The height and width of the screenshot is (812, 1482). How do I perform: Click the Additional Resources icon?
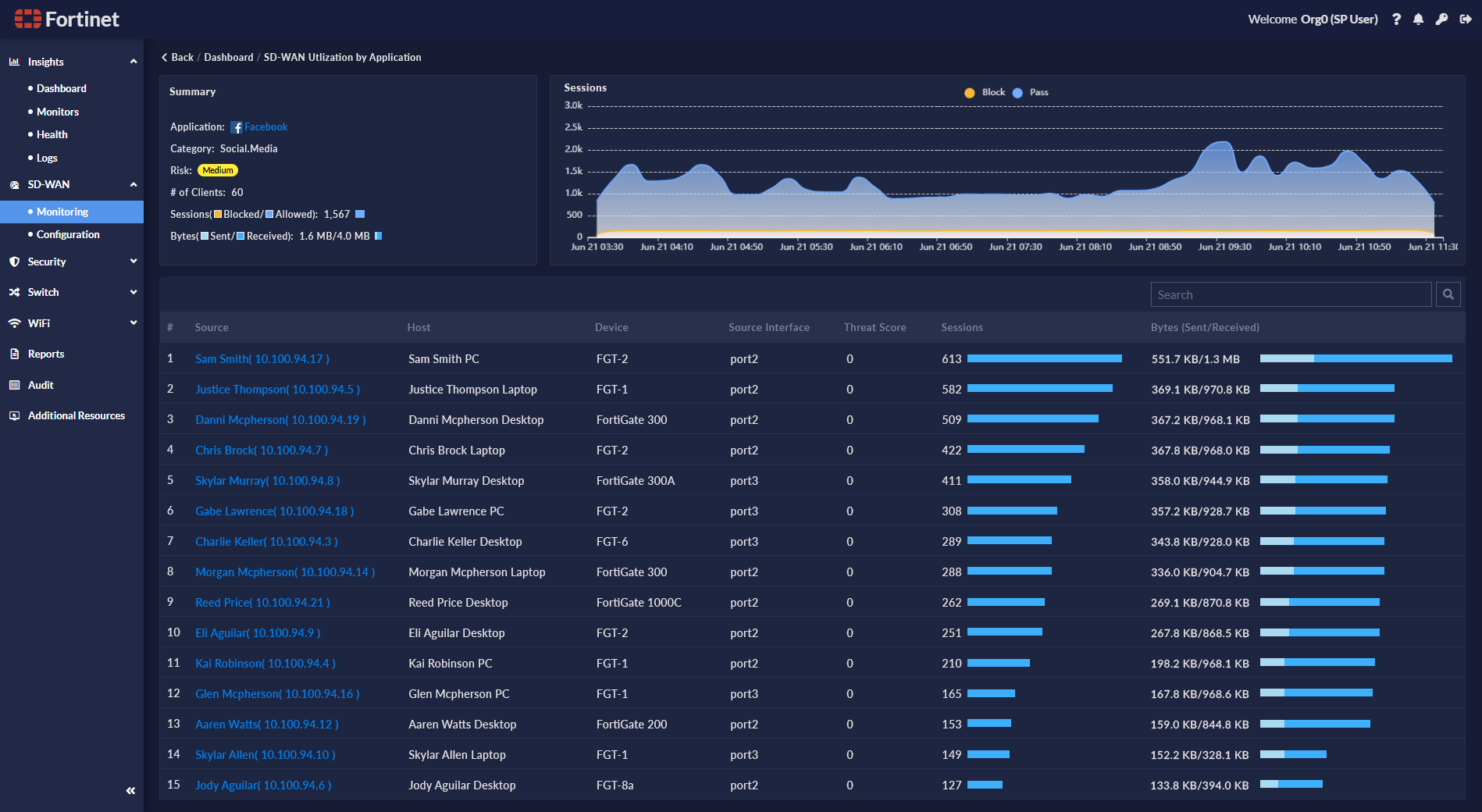tap(14, 415)
